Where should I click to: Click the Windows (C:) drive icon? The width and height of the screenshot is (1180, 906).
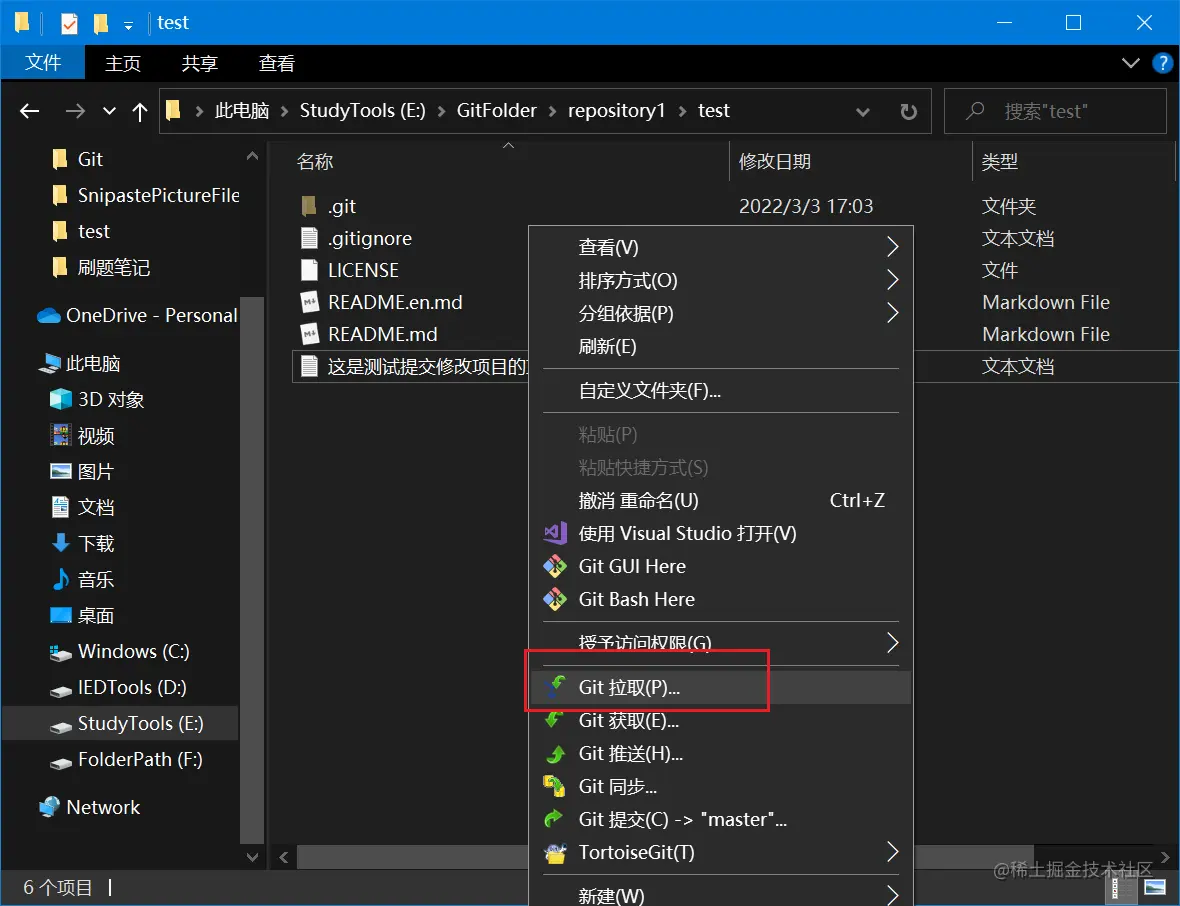60,652
